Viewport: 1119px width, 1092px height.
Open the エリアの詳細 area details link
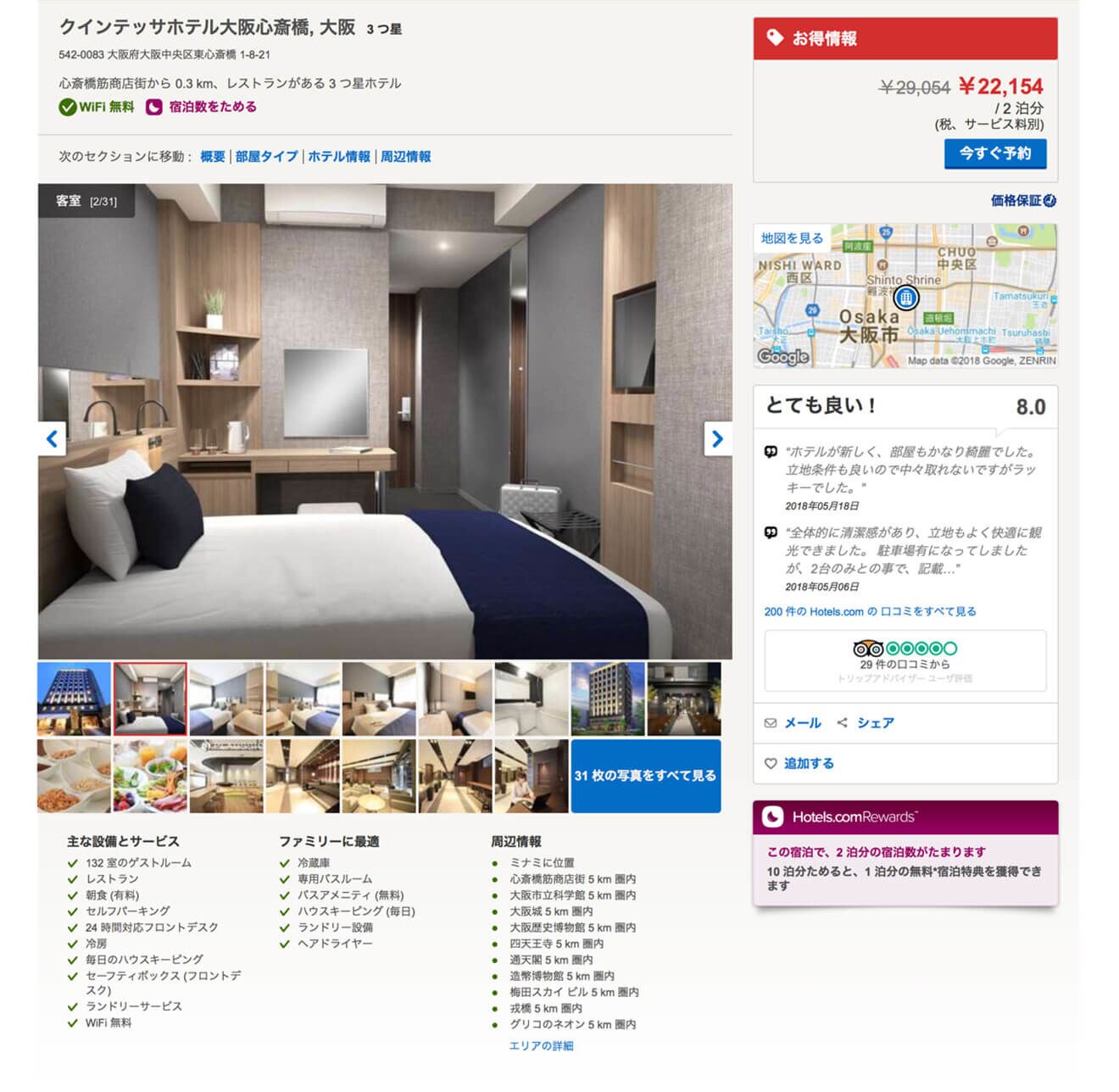click(x=542, y=1046)
